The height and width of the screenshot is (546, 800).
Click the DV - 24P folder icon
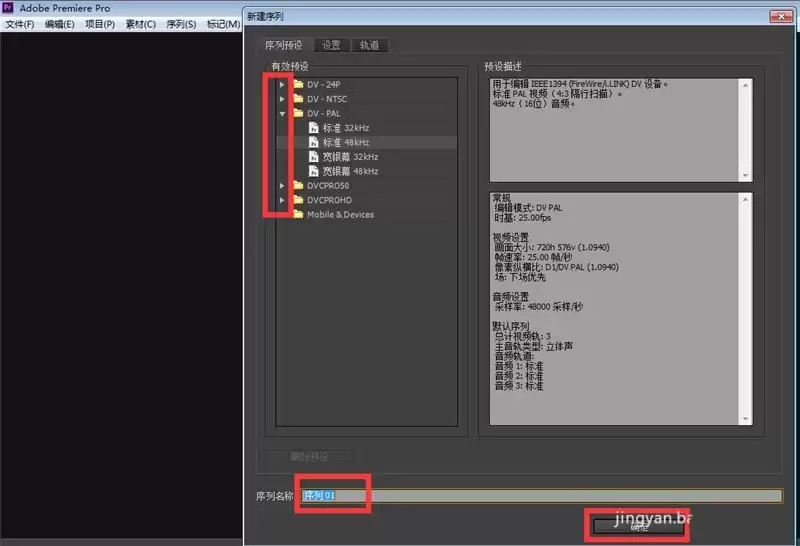click(298, 84)
